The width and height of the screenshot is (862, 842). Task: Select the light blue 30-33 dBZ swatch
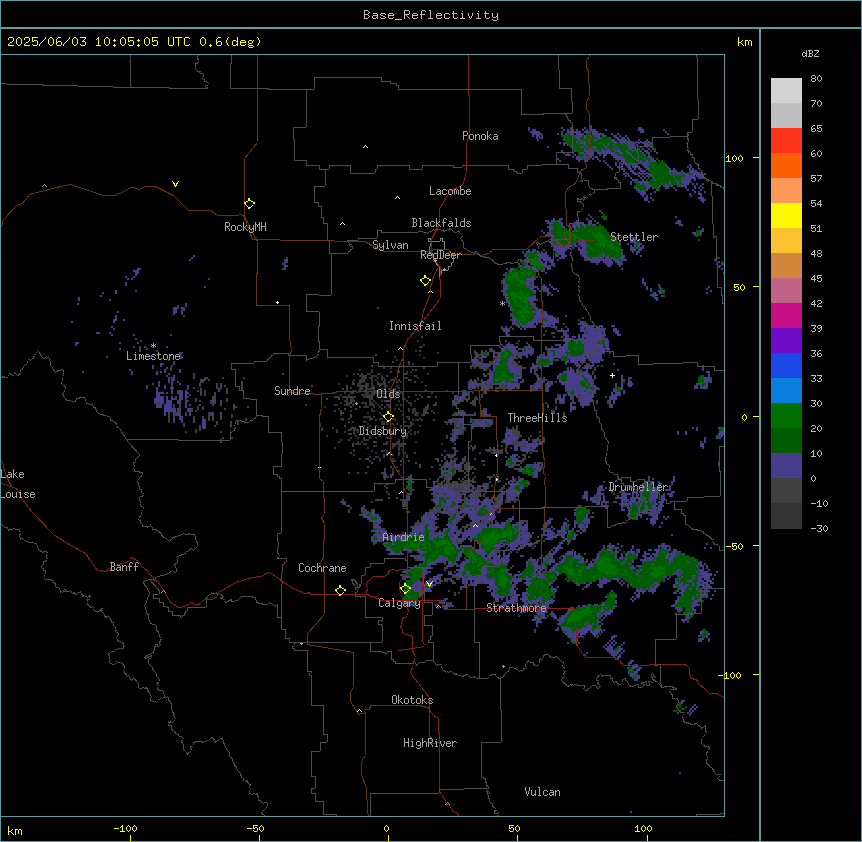786,390
